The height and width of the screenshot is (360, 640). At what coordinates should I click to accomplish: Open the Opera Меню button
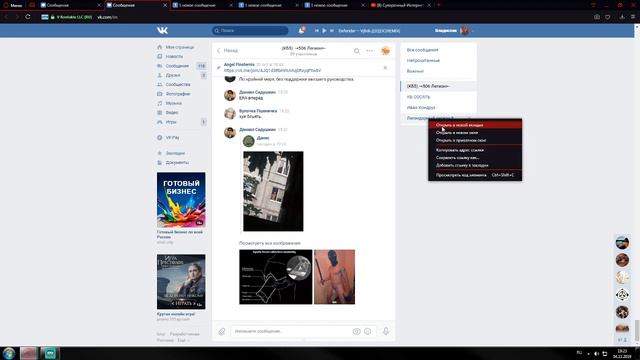pos(12,5)
